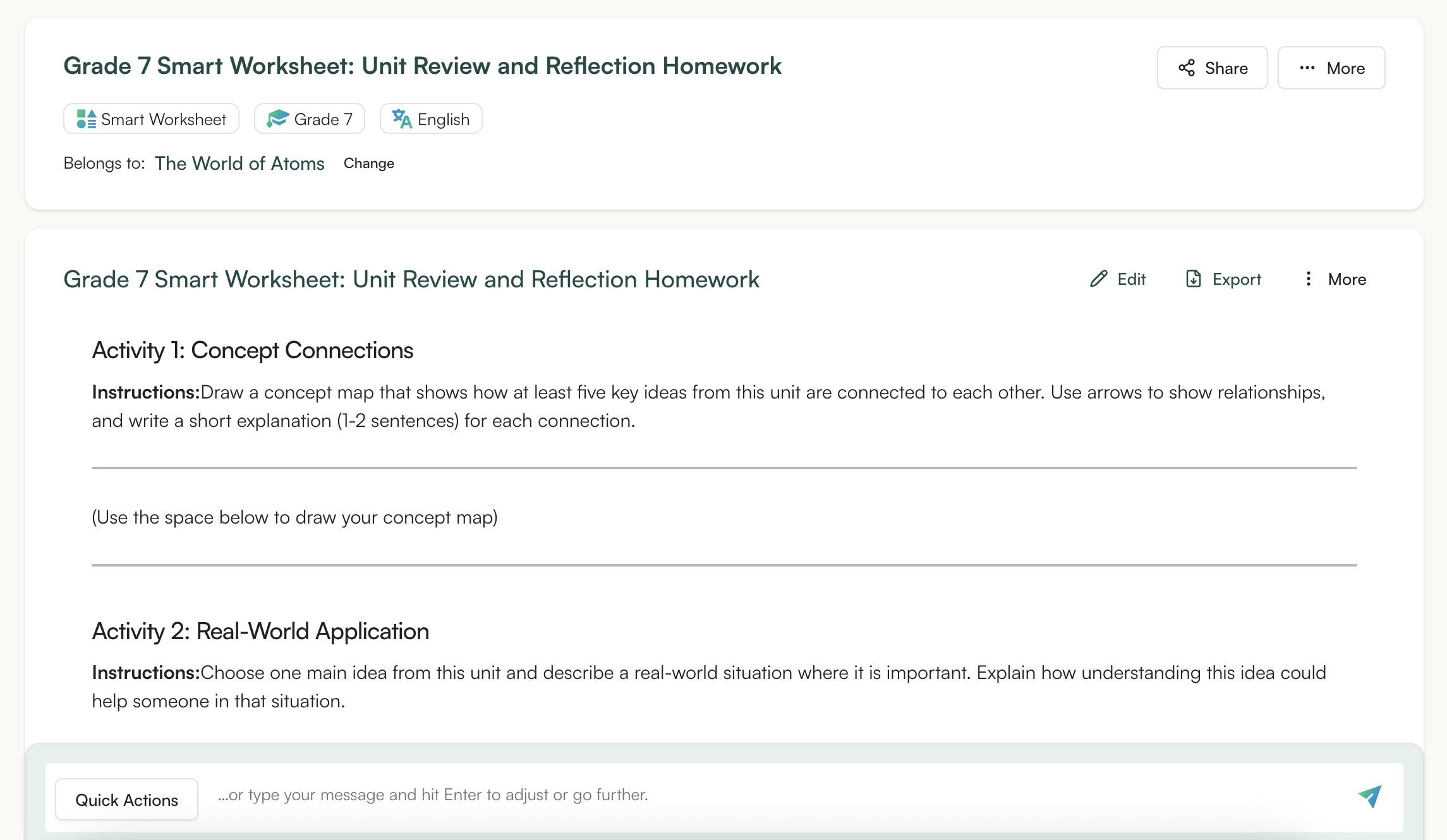Open the More menu in the header

click(1331, 68)
